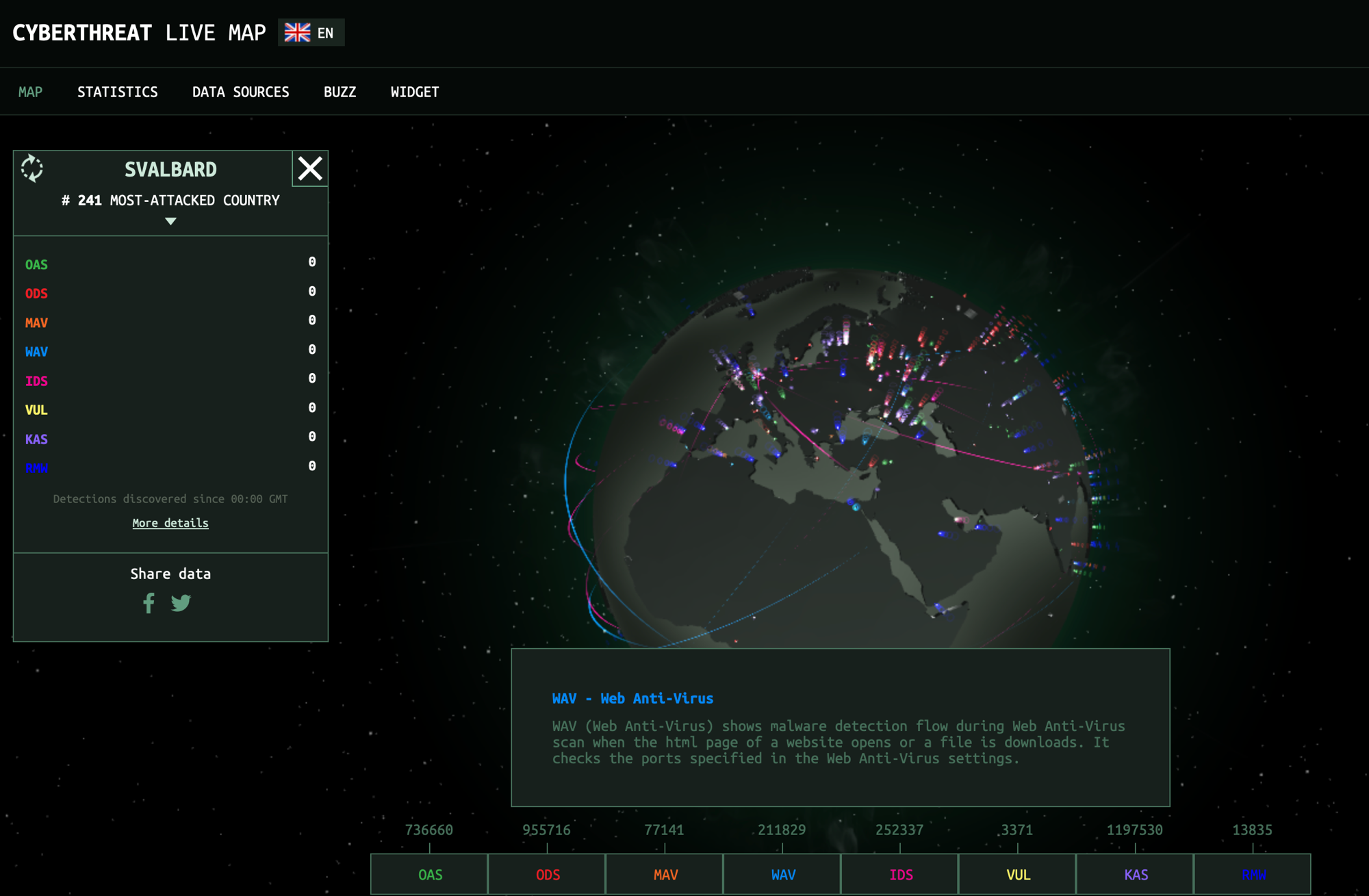Click the KAS row in Svalbard panel

pos(170,439)
